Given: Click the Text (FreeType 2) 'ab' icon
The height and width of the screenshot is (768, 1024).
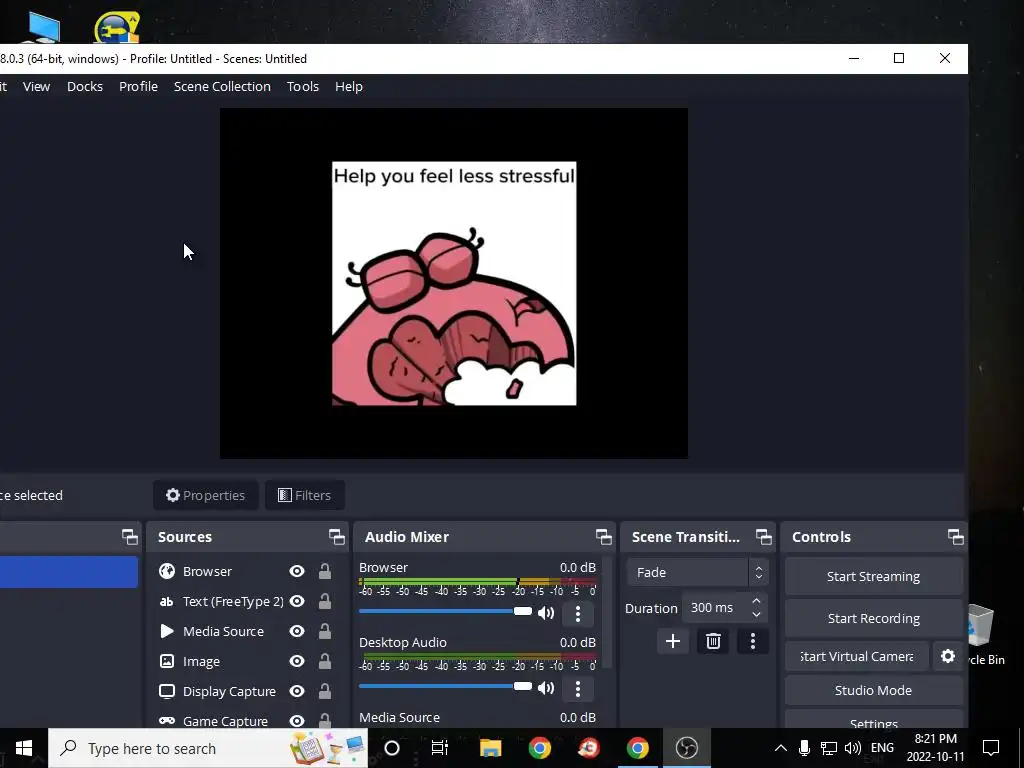Looking at the screenshot, I should pos(167,601).
